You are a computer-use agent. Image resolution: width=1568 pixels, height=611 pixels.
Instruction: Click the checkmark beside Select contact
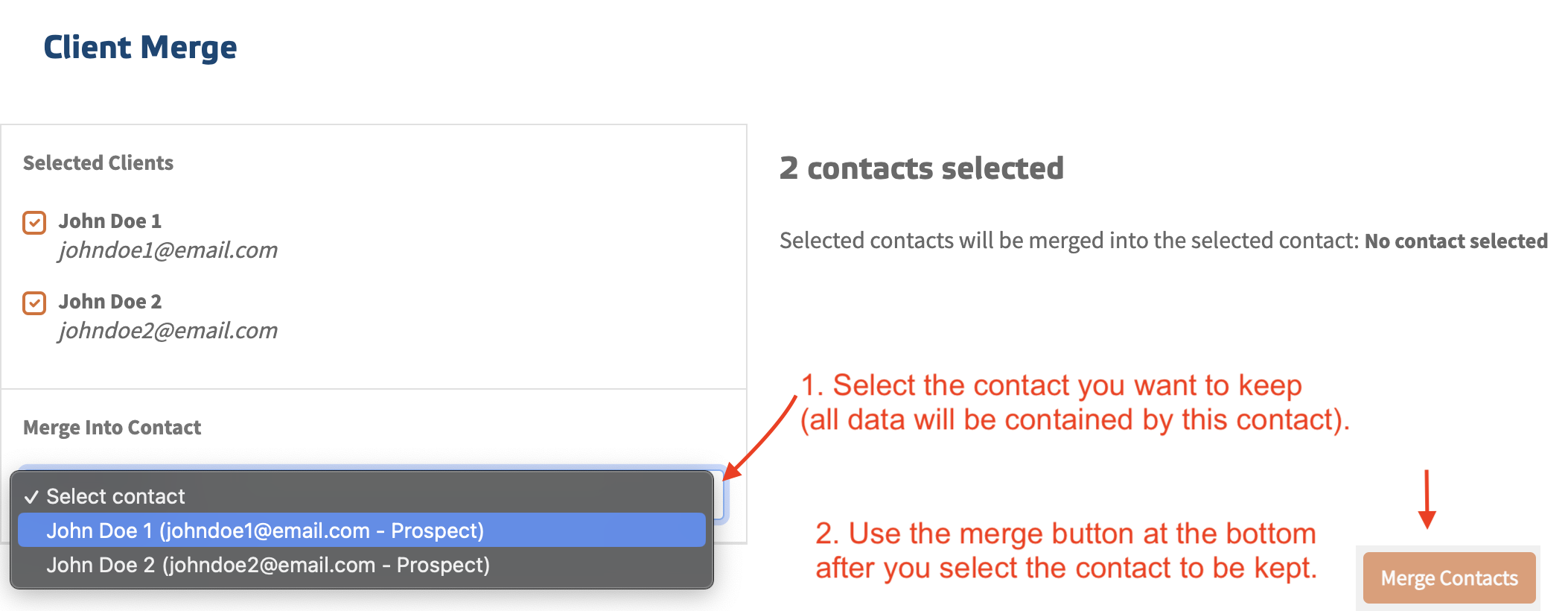point(31,497)
